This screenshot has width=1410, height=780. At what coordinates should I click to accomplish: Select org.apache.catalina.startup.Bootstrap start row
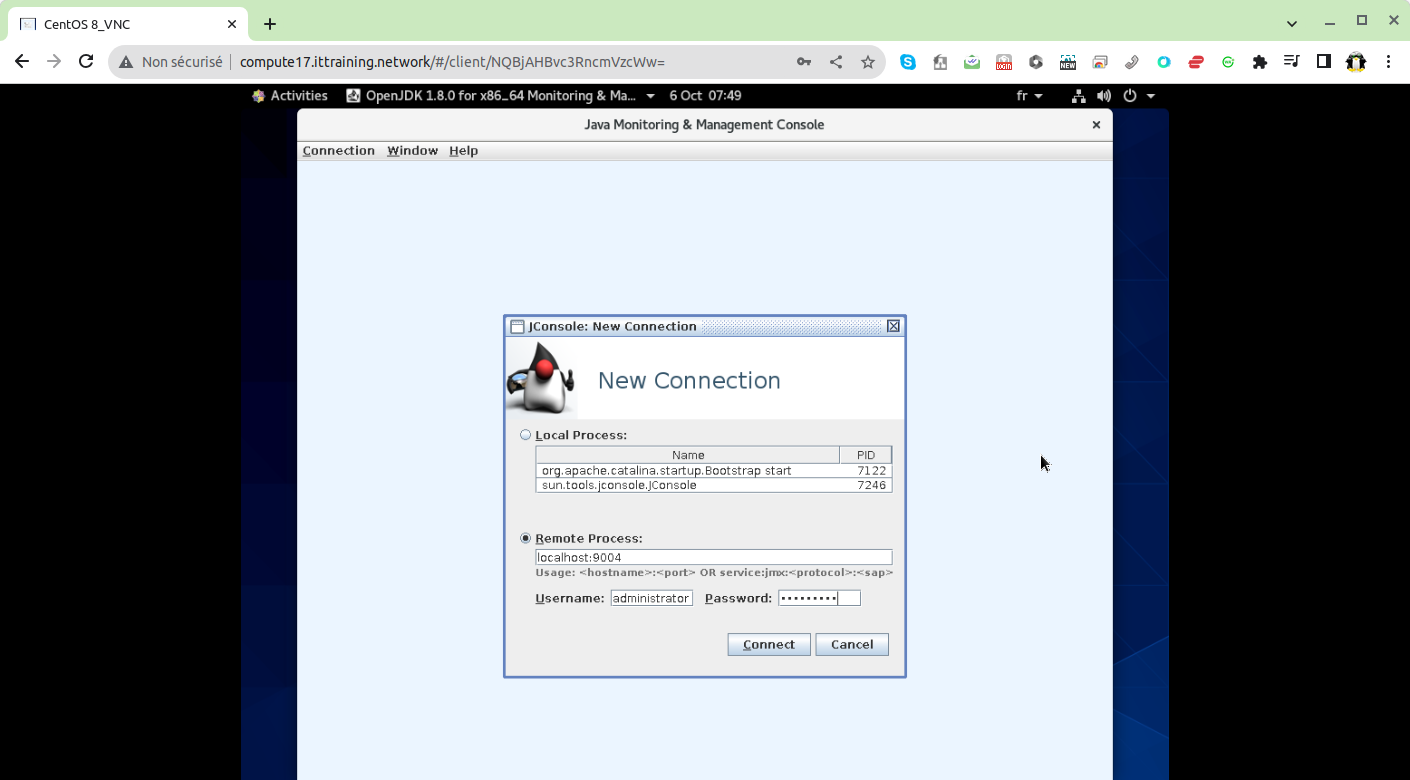pyautogui.click(x=714, y=470)
